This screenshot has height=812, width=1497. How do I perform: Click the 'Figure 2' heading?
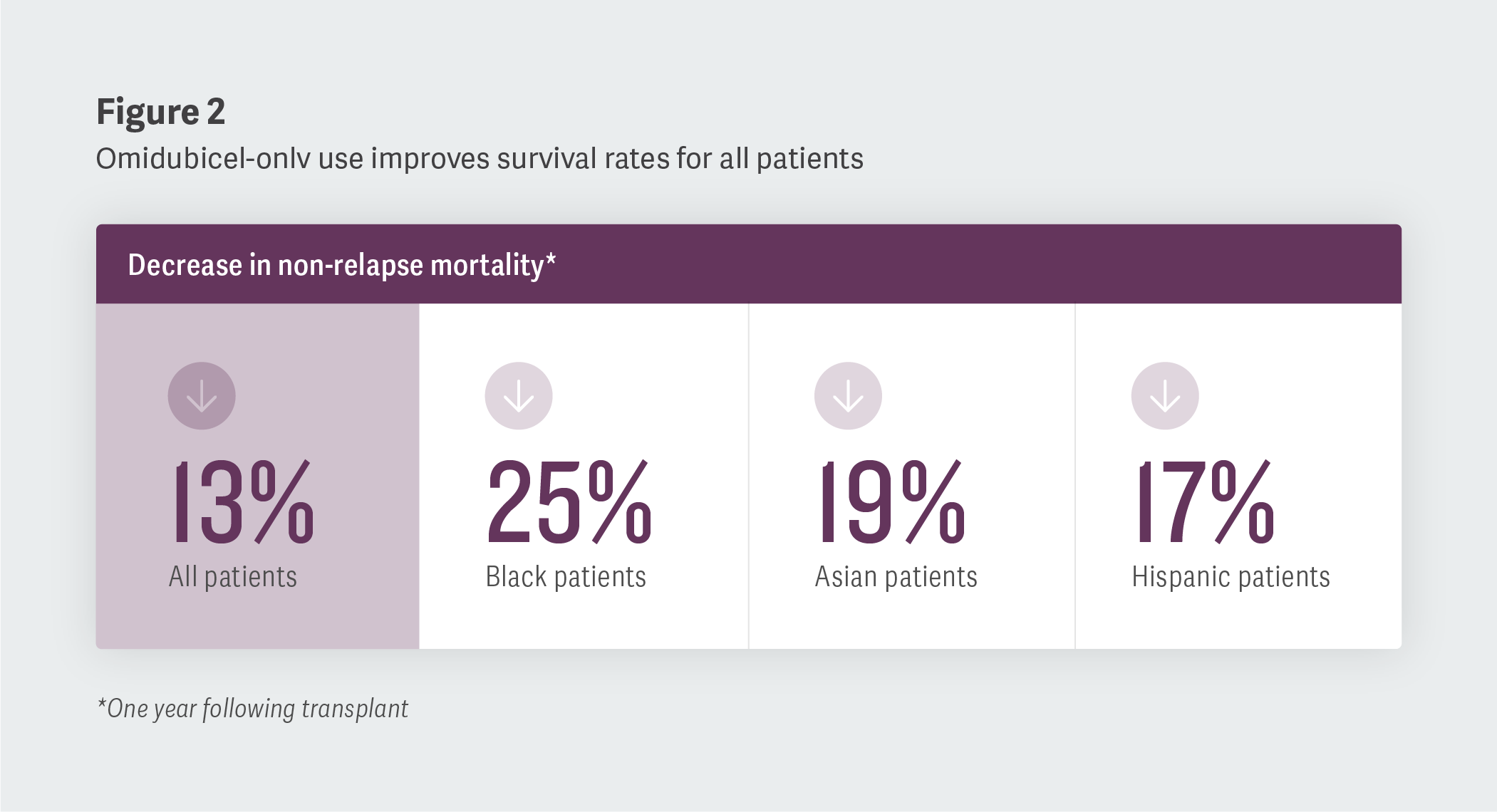[x=161, y=112]
